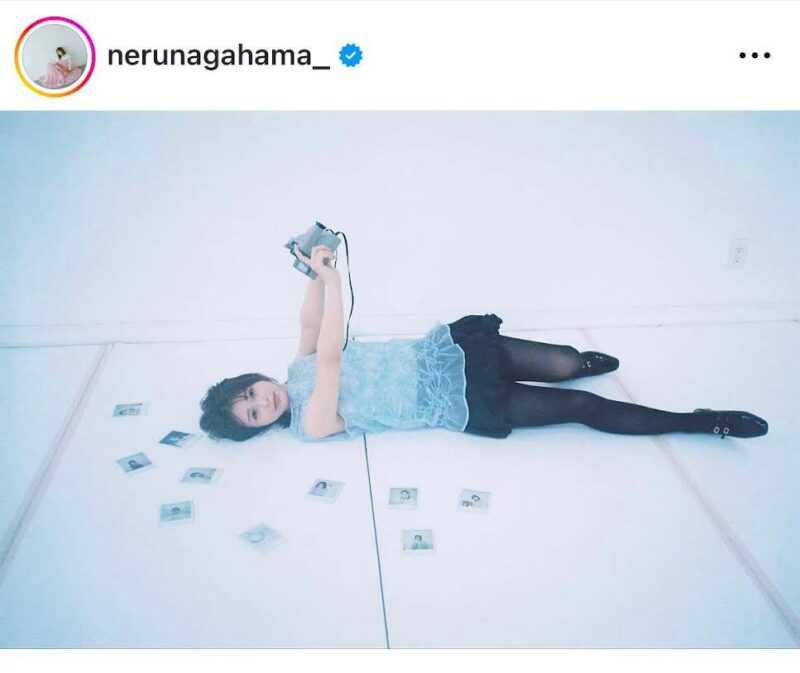Viewport: 800px width, 673px height.
Task: Click the lowest polaroid right of floor seam
Action: [x=418, y=541]
